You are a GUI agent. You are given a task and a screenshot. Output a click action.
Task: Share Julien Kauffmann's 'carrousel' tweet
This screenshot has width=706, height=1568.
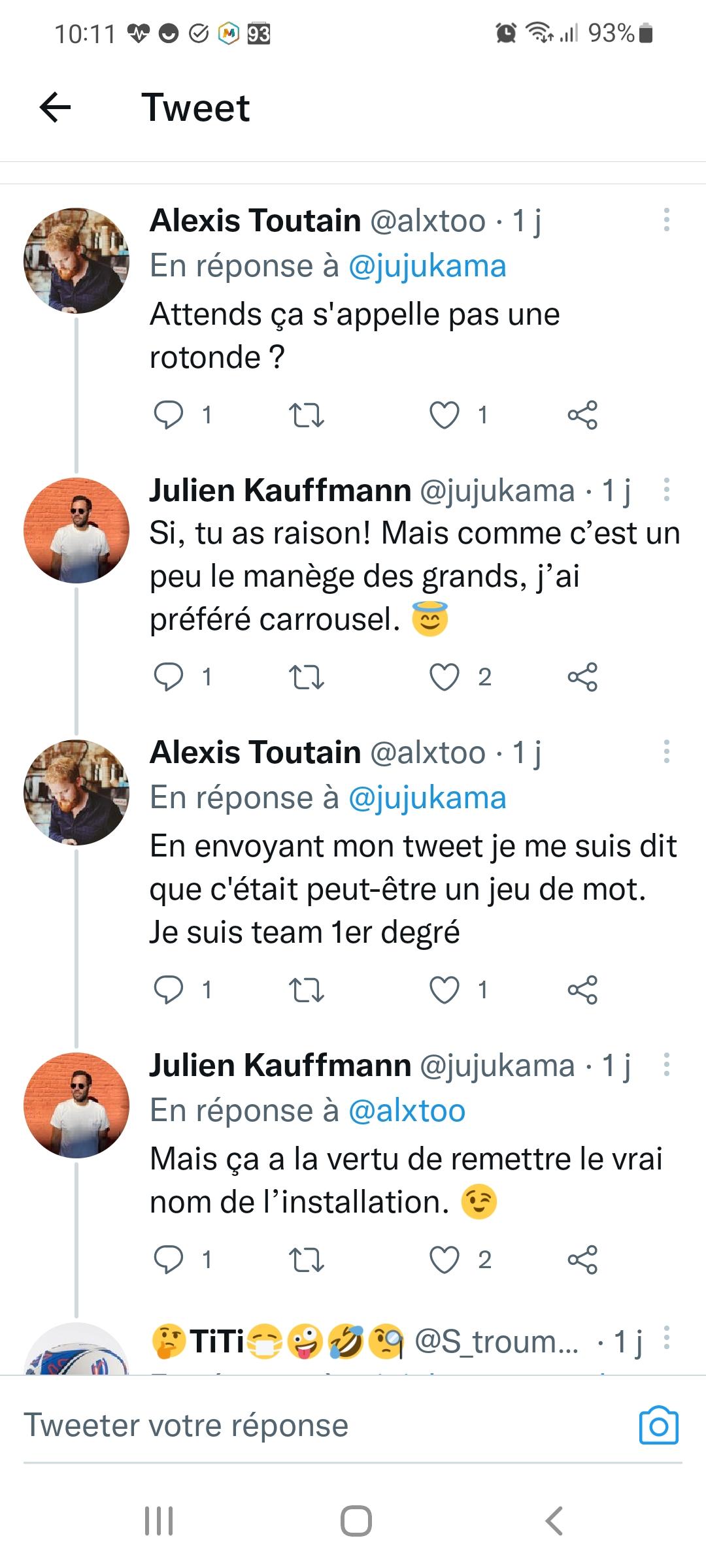click(x=582, y=677)
